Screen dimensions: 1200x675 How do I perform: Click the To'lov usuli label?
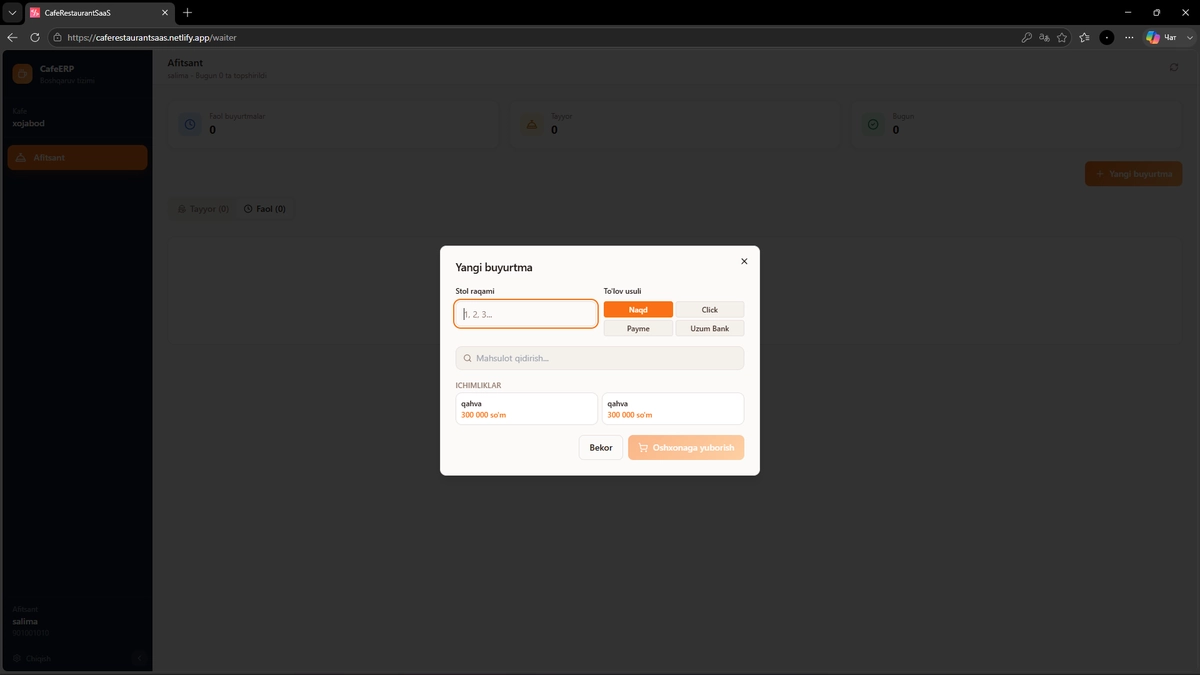point(623,291)
